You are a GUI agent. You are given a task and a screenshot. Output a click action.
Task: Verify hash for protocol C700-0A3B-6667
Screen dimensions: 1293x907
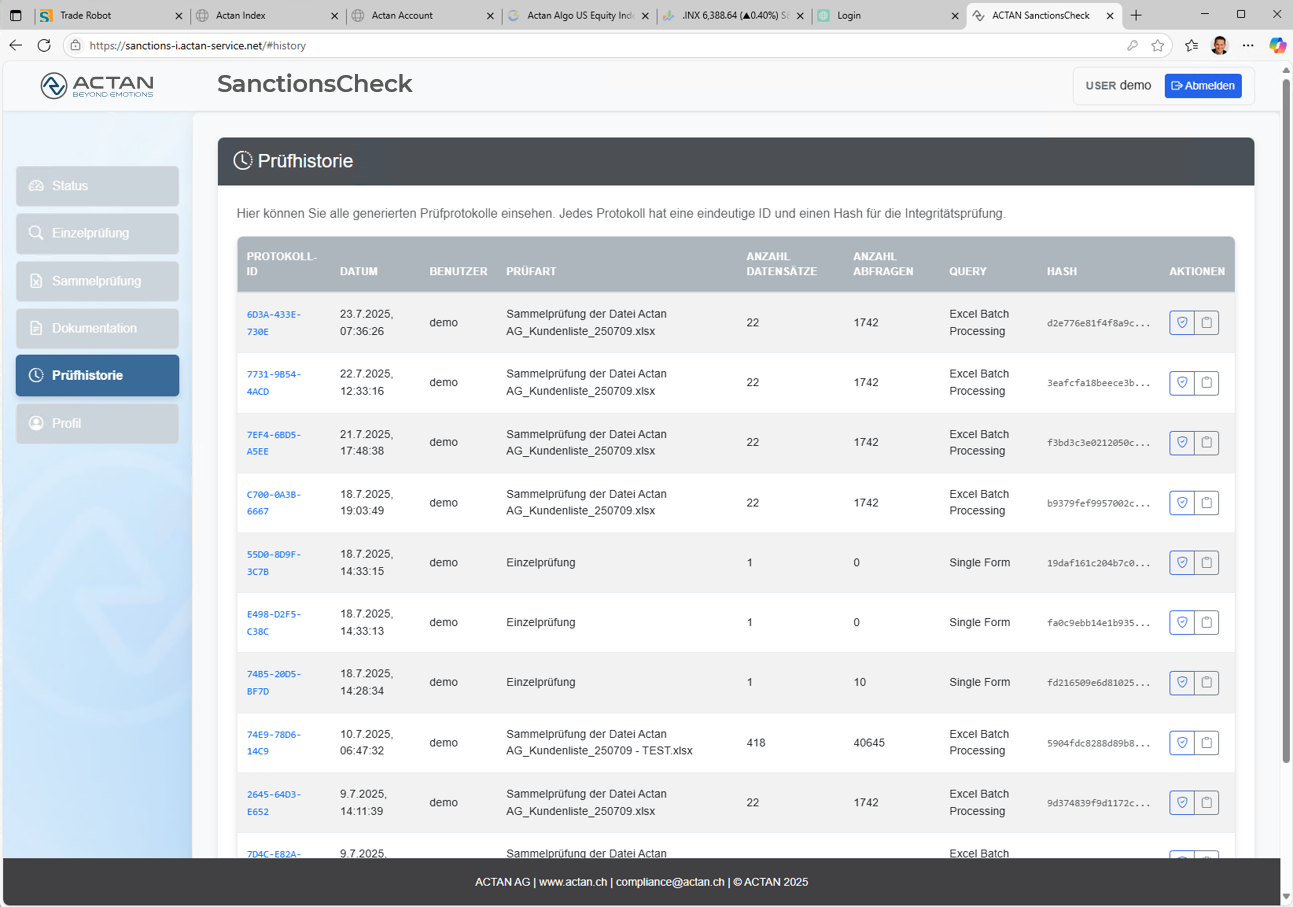point(1182,503)
